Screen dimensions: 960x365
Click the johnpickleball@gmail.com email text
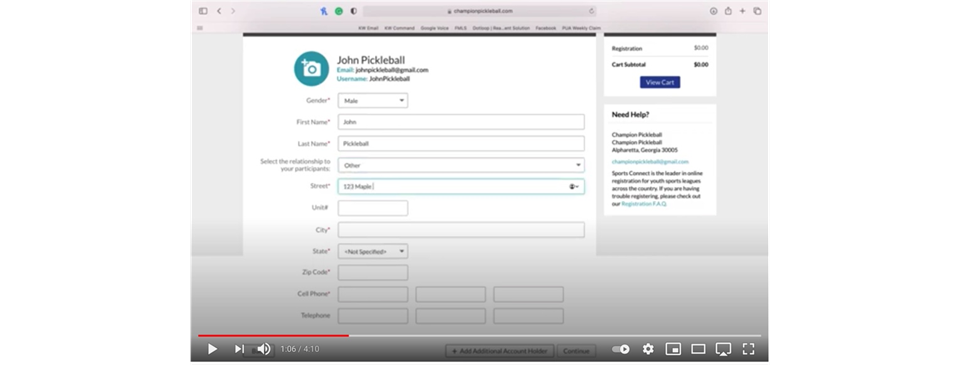pyautogui.click(x=392, y=70)
